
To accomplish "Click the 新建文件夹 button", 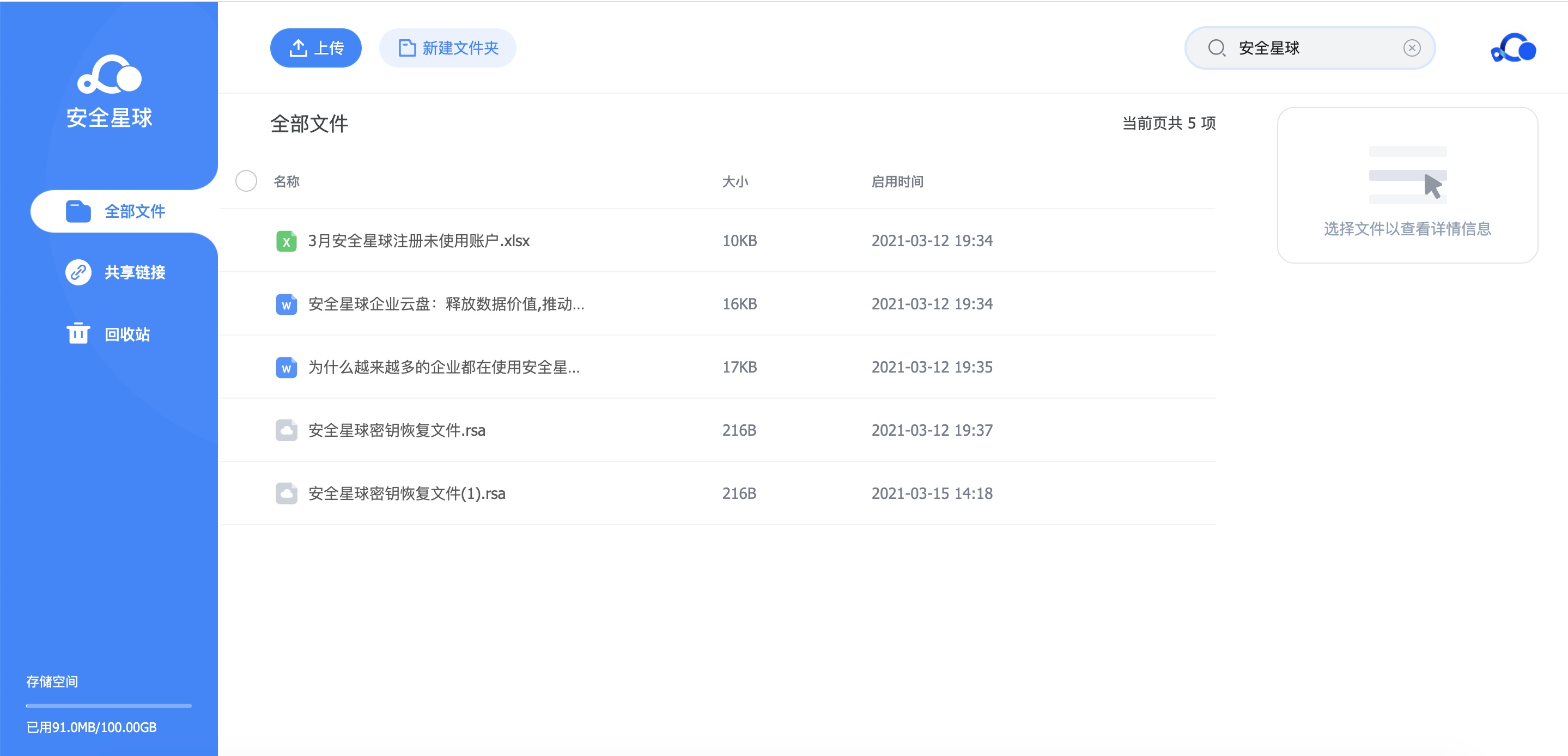I will pos(448,48).
